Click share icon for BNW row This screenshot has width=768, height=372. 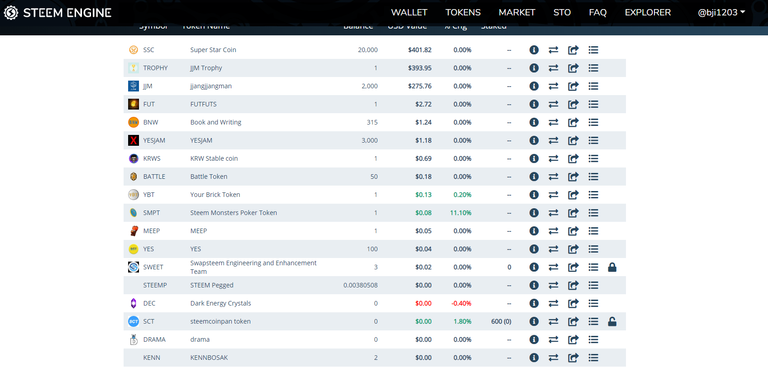(573, 122)
